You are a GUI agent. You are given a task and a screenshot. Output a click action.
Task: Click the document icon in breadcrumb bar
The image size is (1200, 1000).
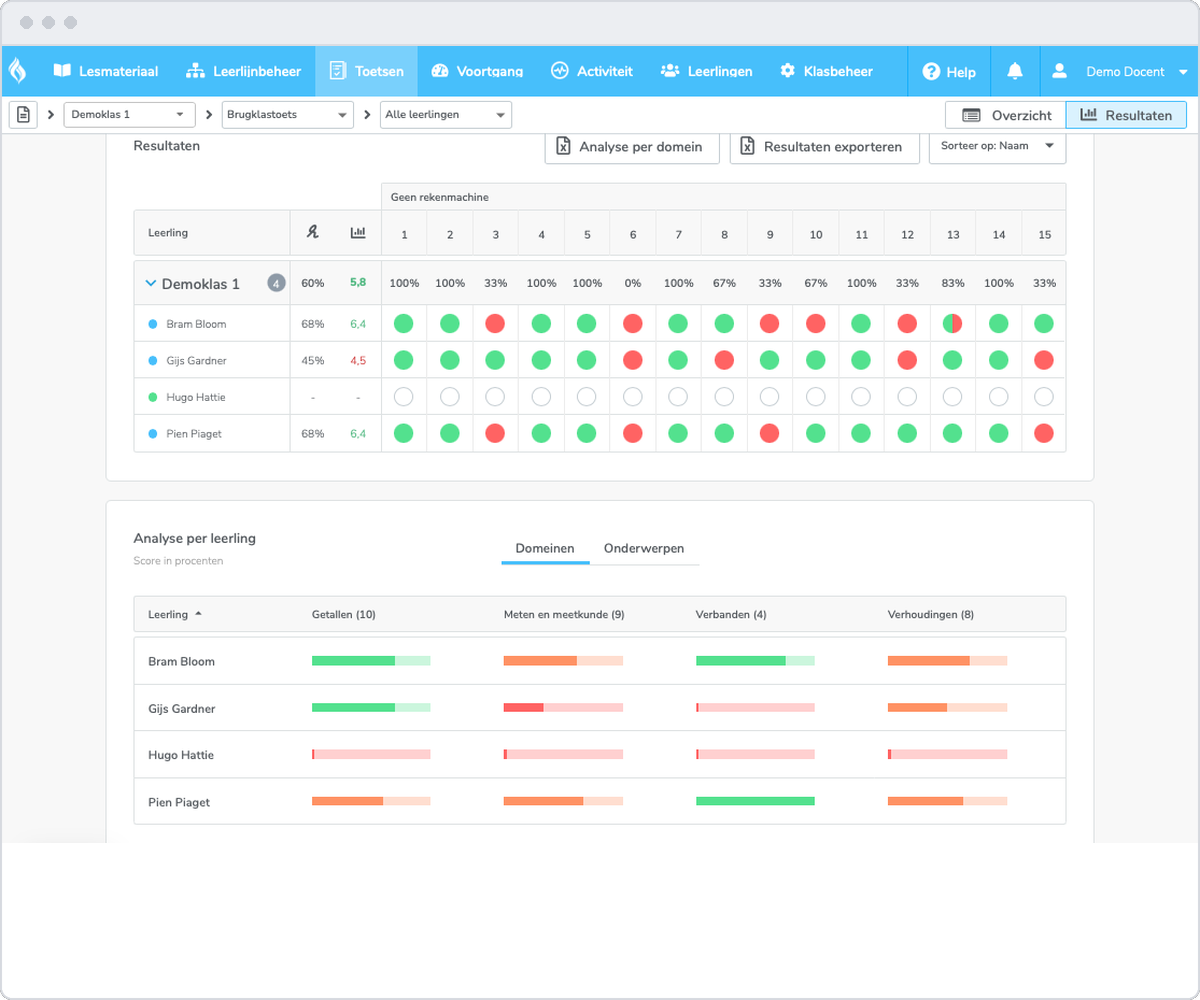click(23, 115)
